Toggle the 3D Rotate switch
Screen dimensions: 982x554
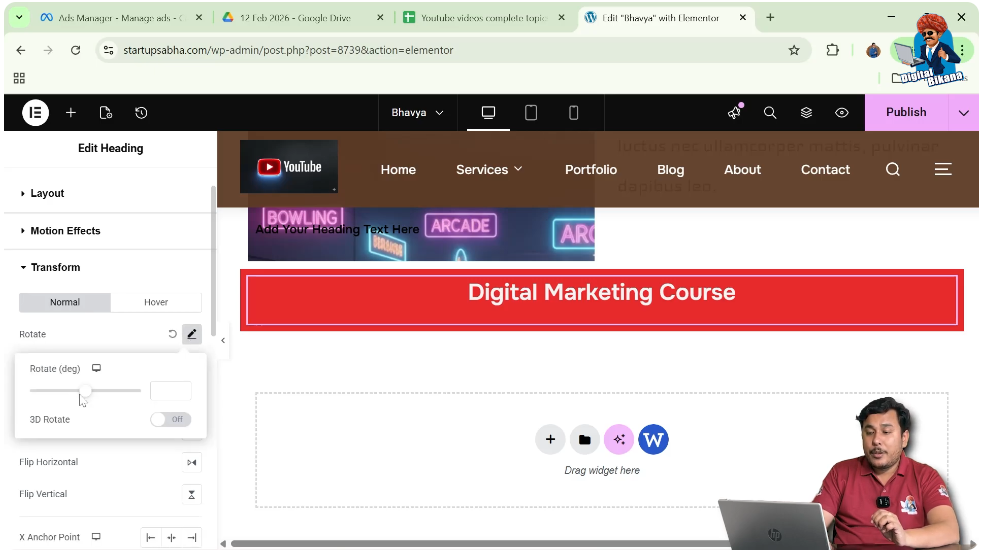tap(170, 420)
